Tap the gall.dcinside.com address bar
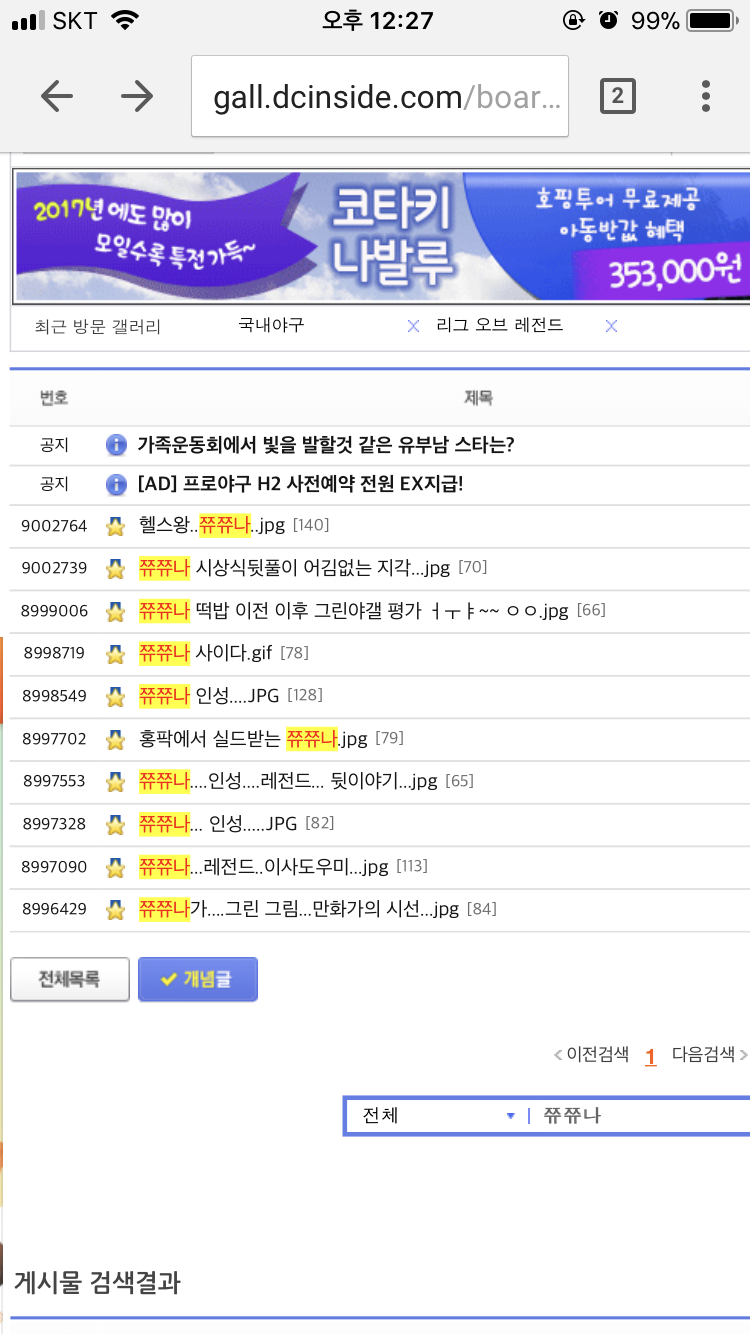 pos(380,96)
